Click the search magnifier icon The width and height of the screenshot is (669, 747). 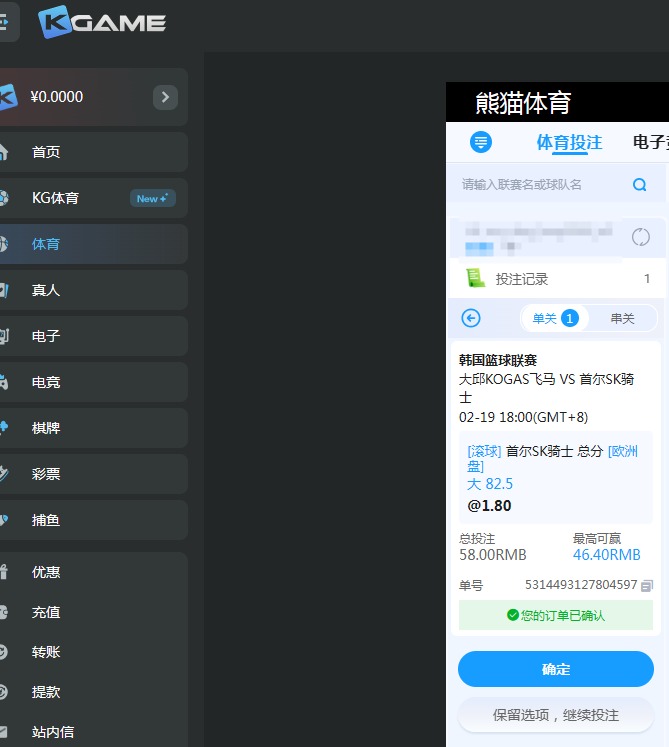639,184
